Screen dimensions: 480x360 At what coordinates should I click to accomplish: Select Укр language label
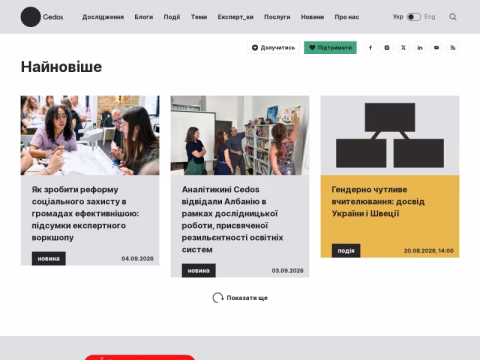[398, 17]
